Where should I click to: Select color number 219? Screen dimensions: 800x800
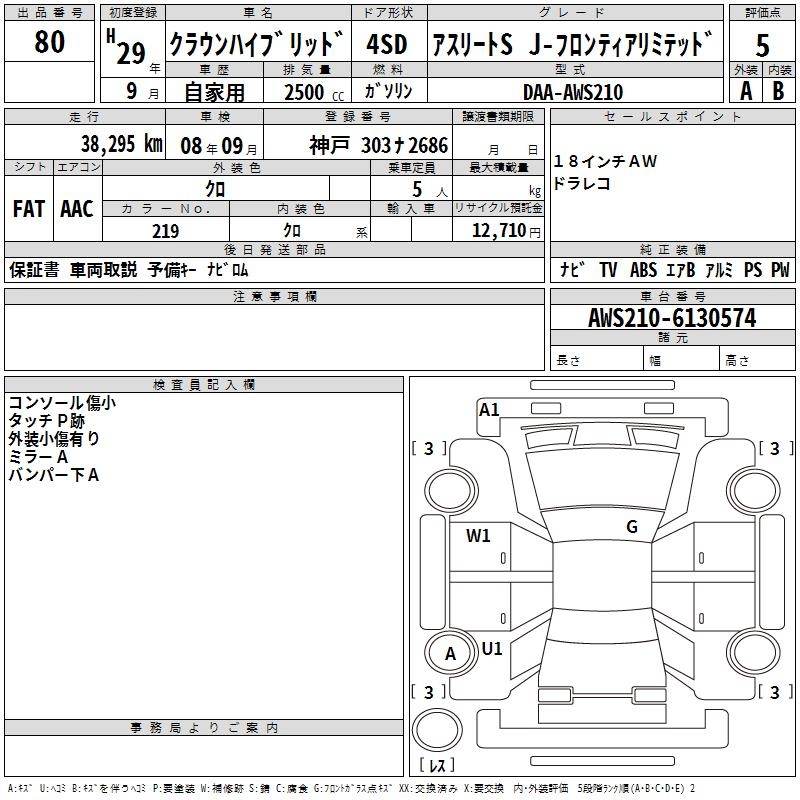coord(165,231)
